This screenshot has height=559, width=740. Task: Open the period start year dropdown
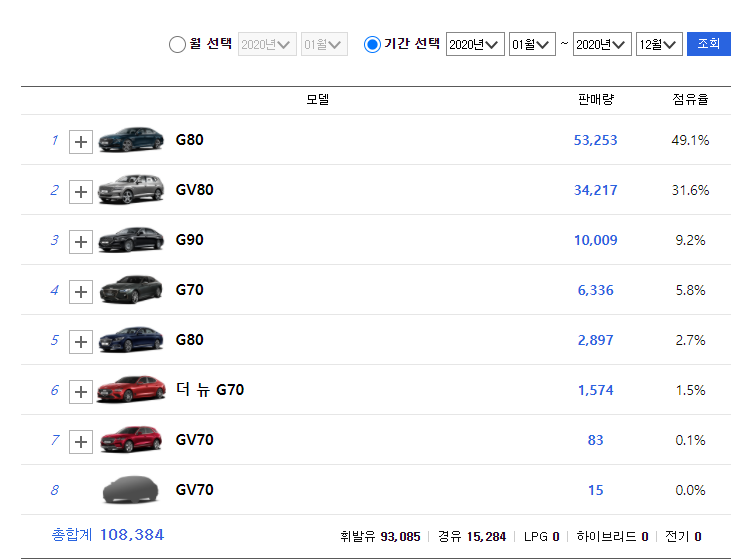475,44
